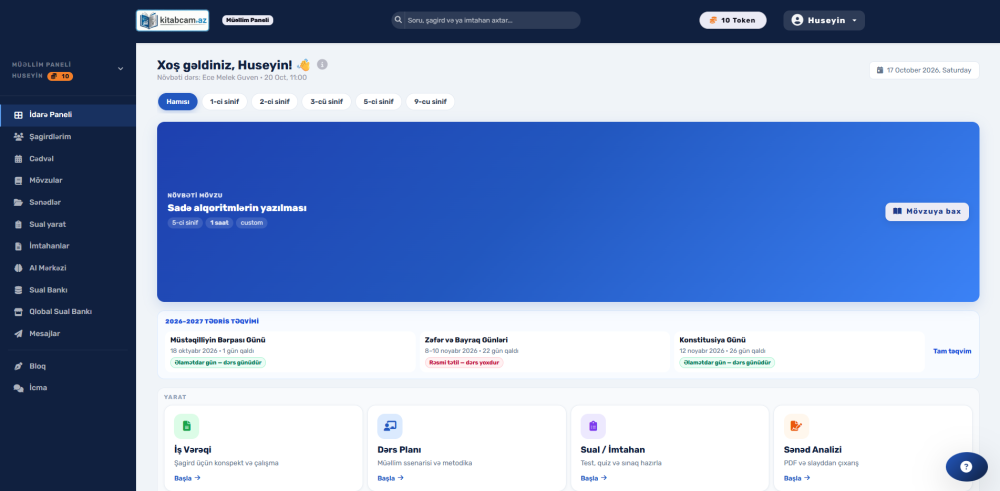Image resolution: width=1000 pixels, height=491 pixels.
Task: Click Başla under İş Vərəqi
Action: tap(188, 478)
